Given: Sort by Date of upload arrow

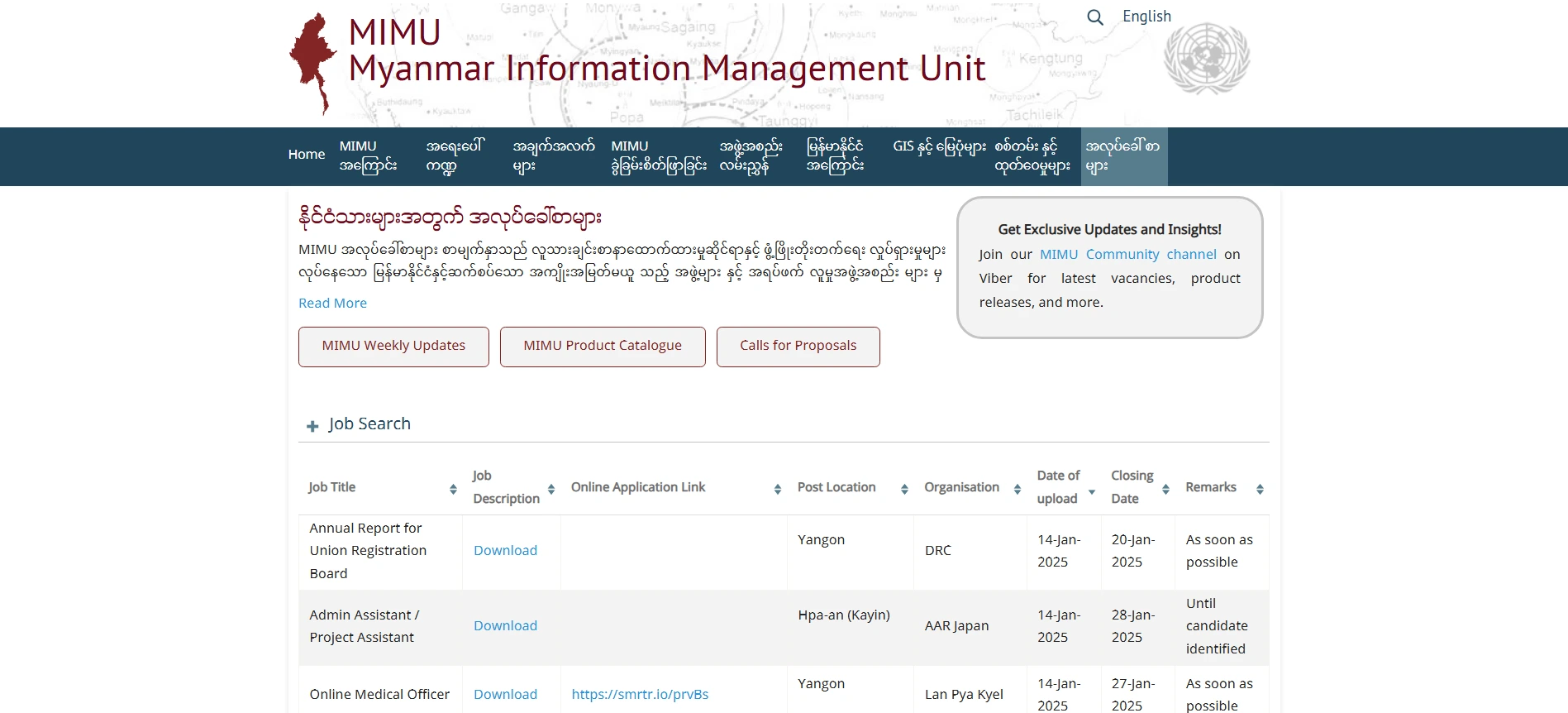Looking at the screenshot, I should pos(1092,492).
